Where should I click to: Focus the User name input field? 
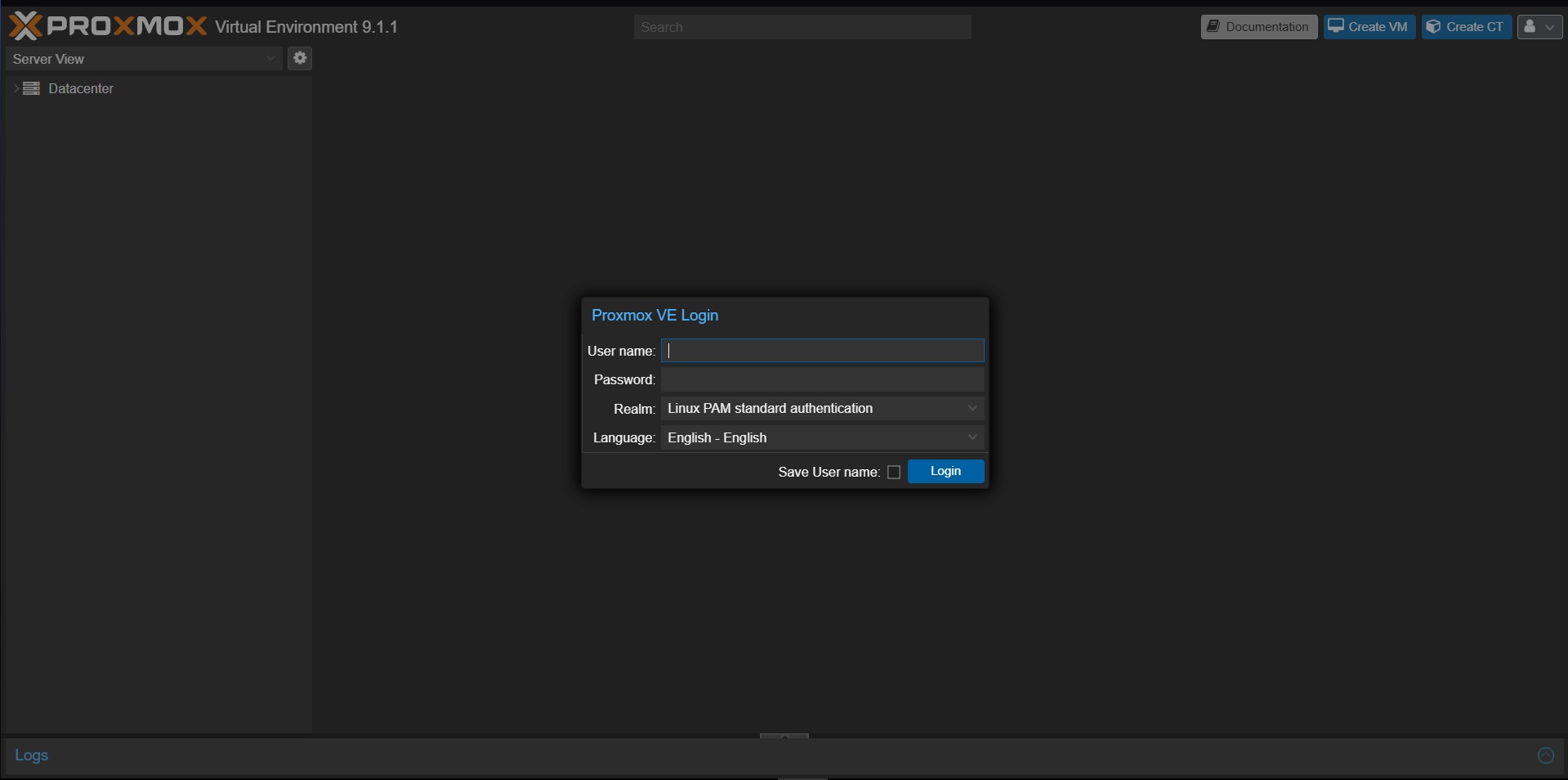823,351
